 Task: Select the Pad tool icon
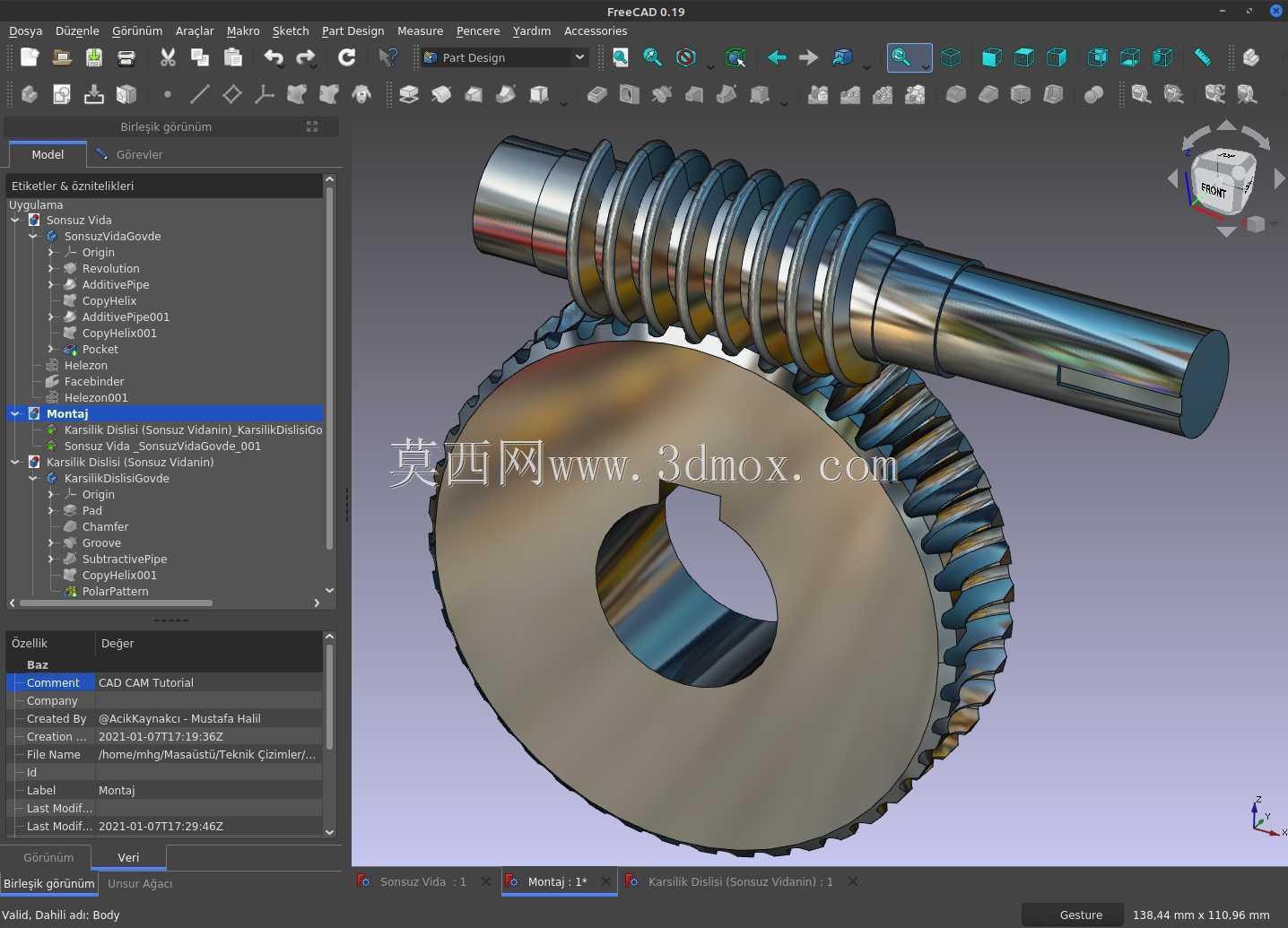(x=409, y=94)
